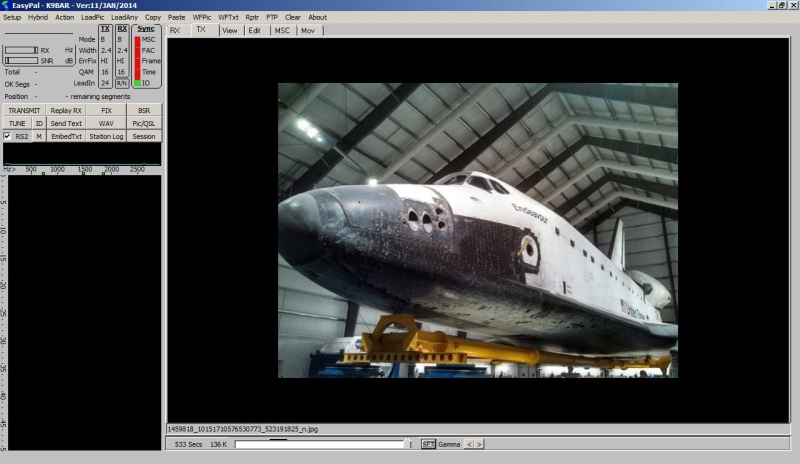The height and width of the screenshot is (464, 800).
Task: Click the spectrum display above Hz scale
Action: [x=82, y=154]
